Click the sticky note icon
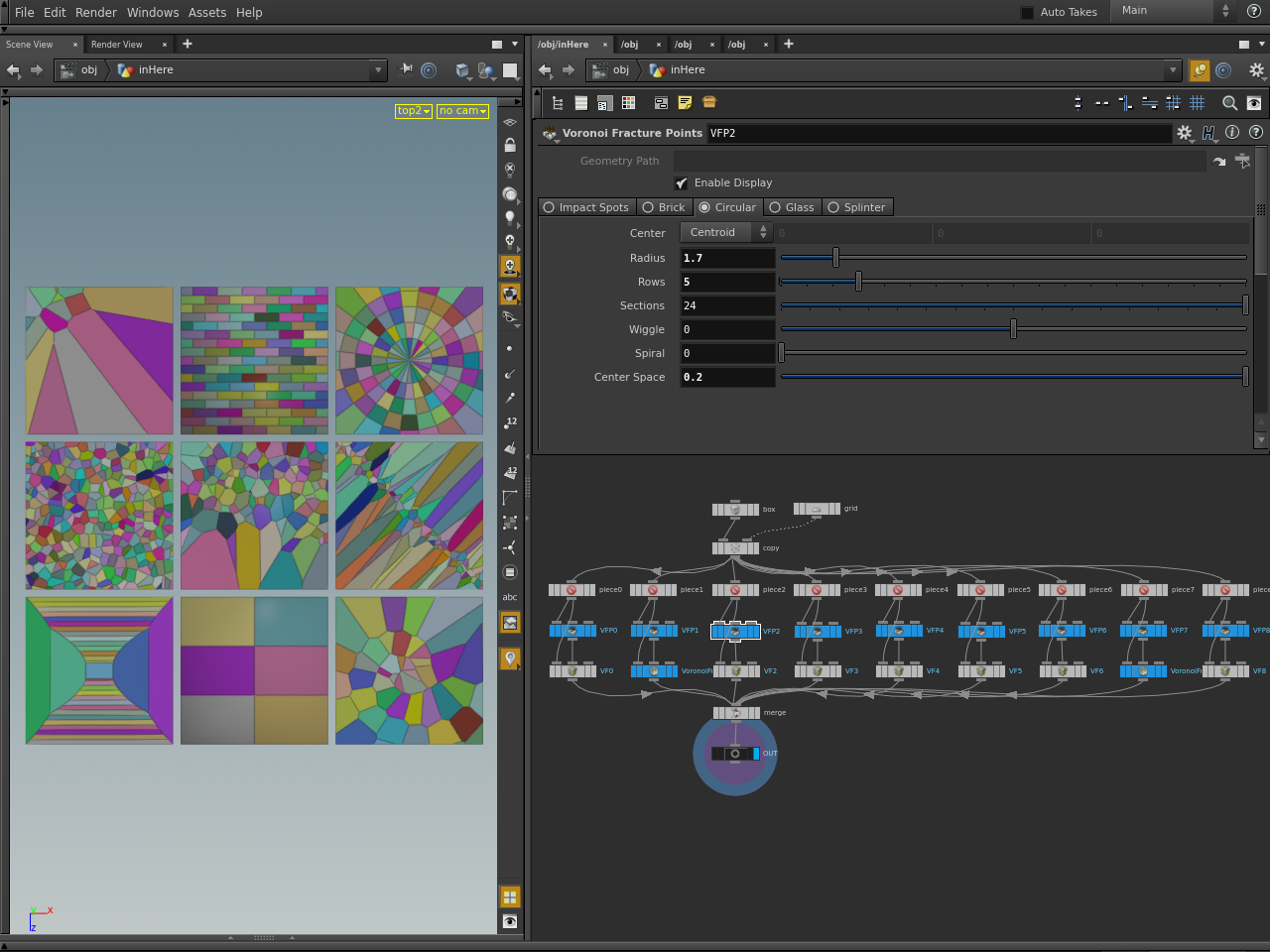The width and height of the screenshot is (1270, 952). 685,103
